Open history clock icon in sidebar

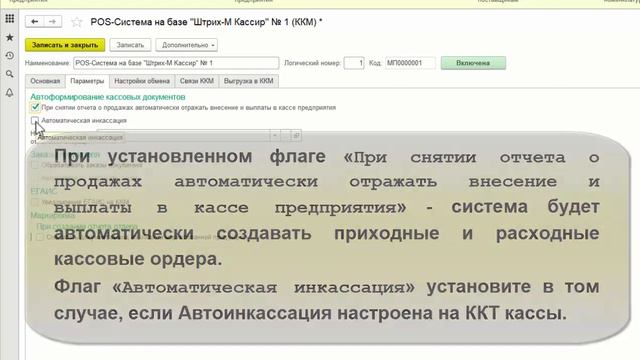coord(10,56)
